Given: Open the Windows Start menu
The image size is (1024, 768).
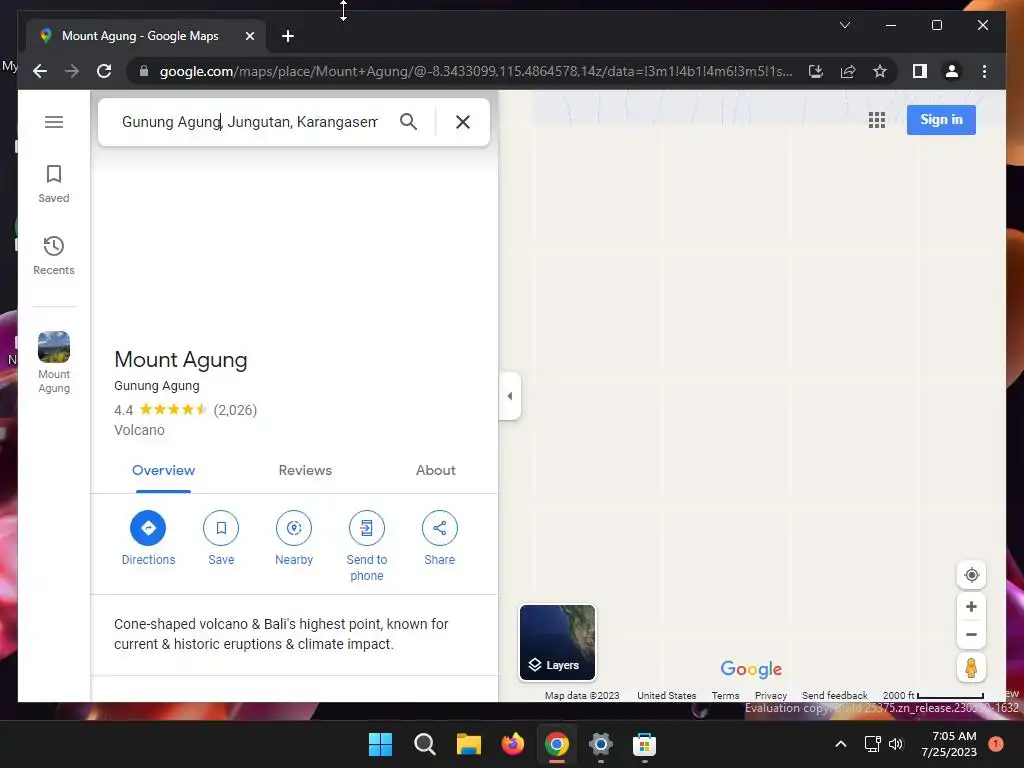Looking at the screenshot, I should click(380, 744).
